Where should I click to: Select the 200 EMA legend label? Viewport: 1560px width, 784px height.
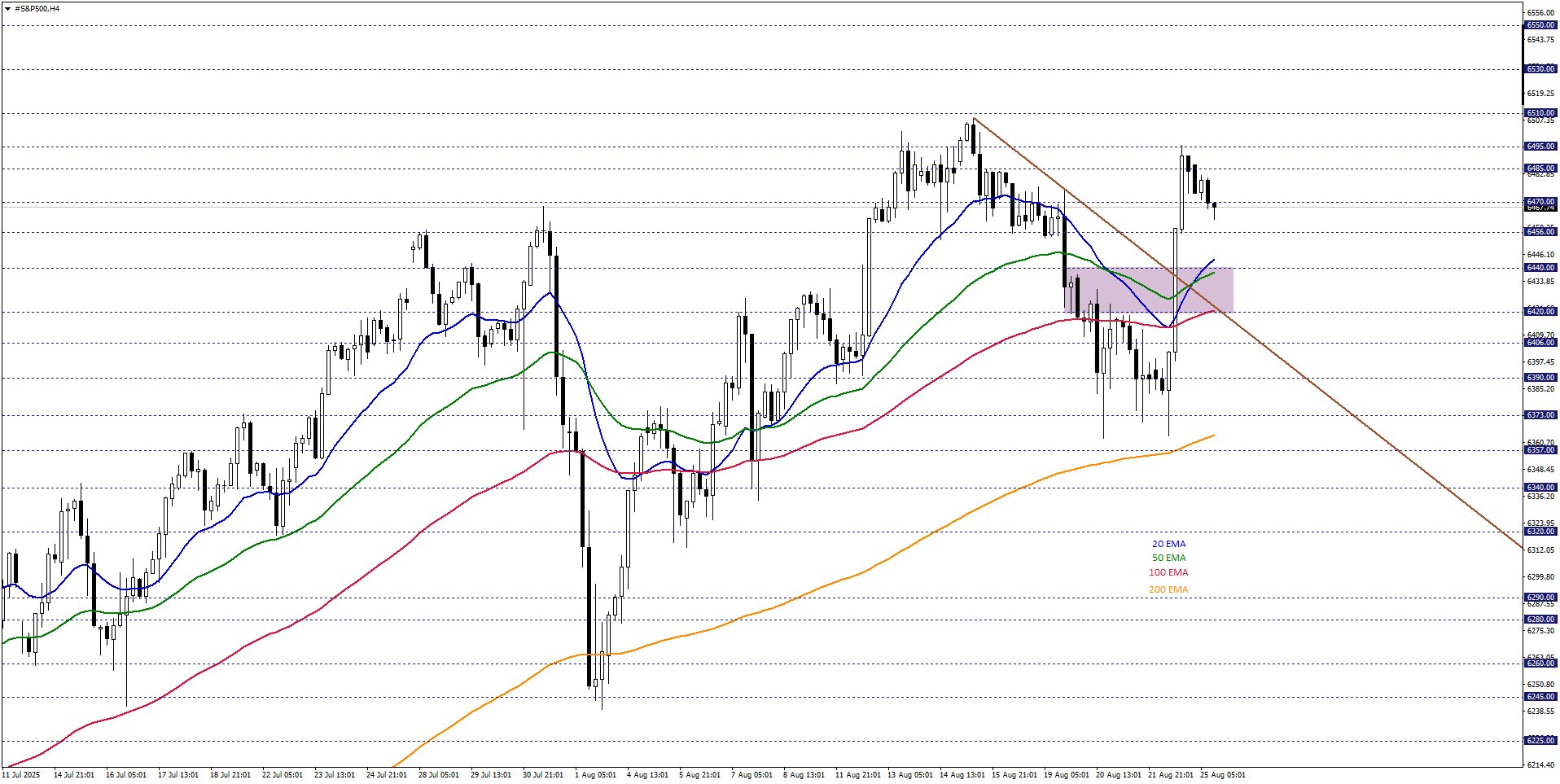coord(1168,589)
